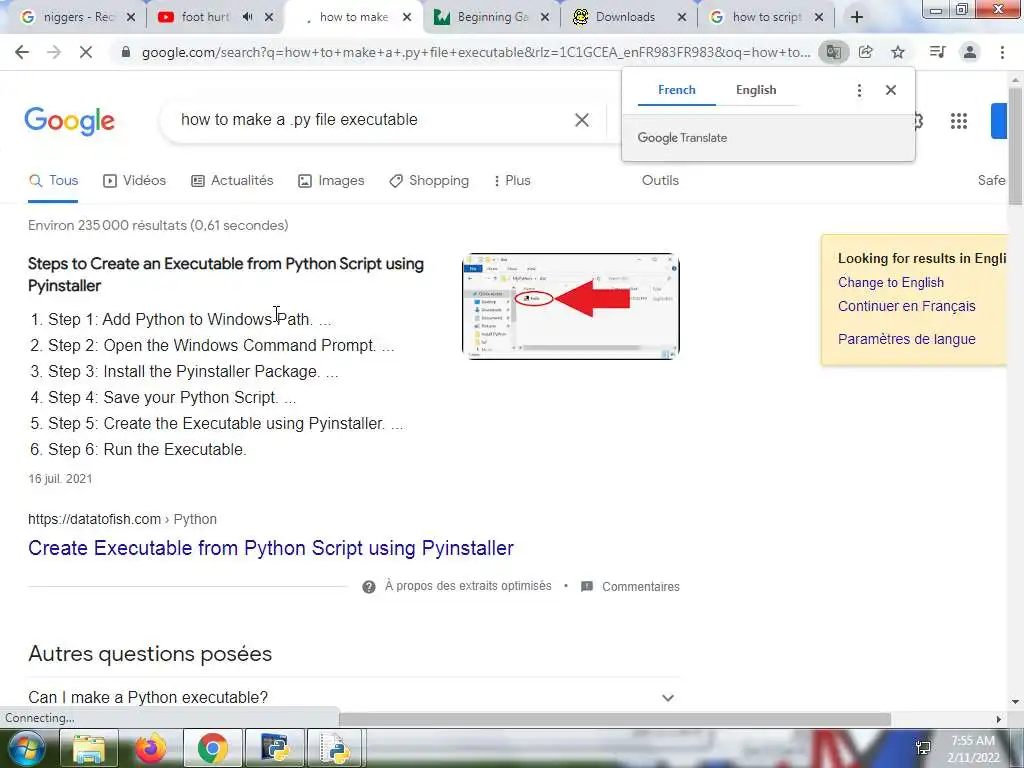Click the Translate icon in the address bar

tap(833, 52)
